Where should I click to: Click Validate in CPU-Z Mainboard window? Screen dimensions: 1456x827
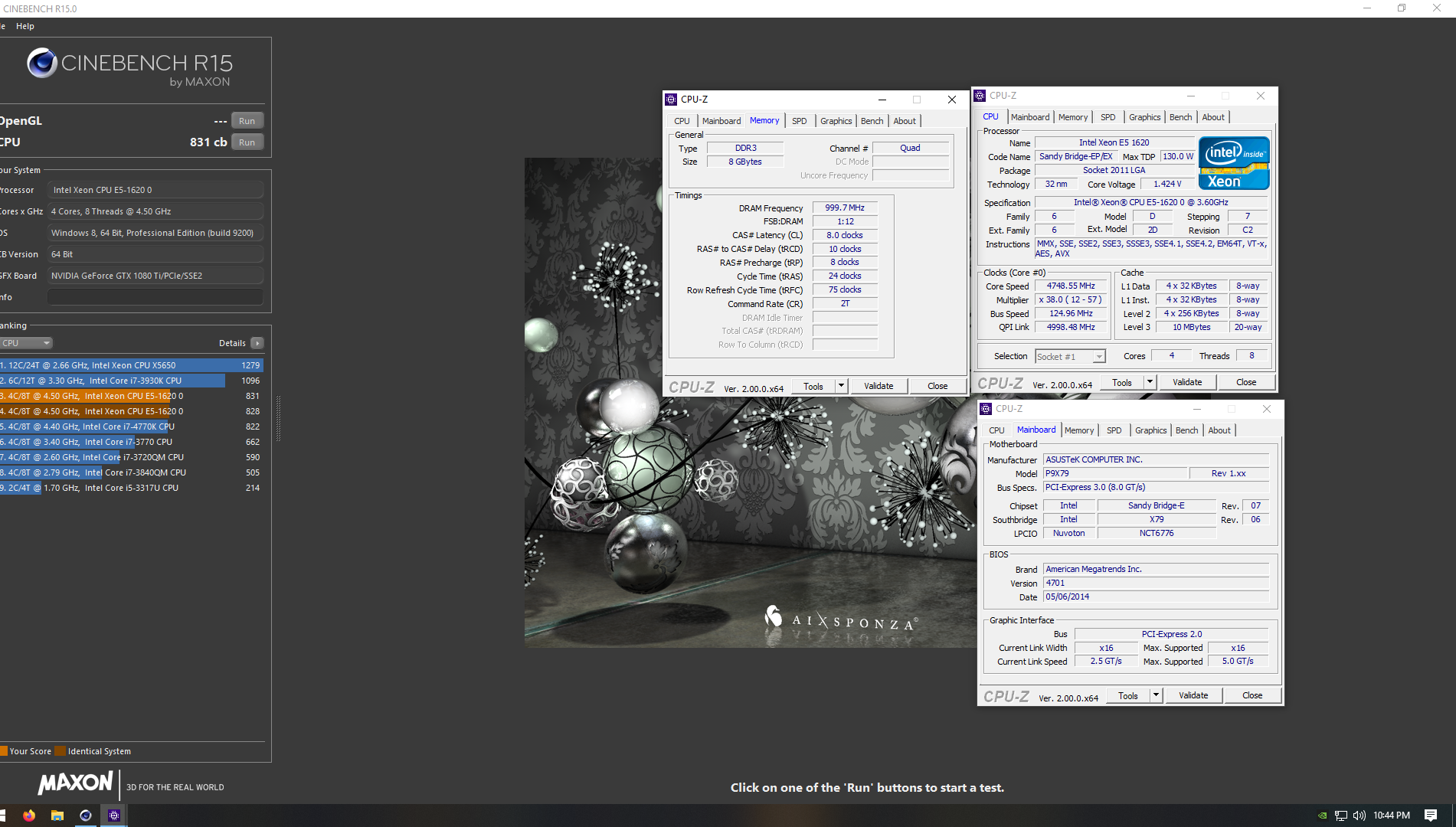click(1193, 695)
